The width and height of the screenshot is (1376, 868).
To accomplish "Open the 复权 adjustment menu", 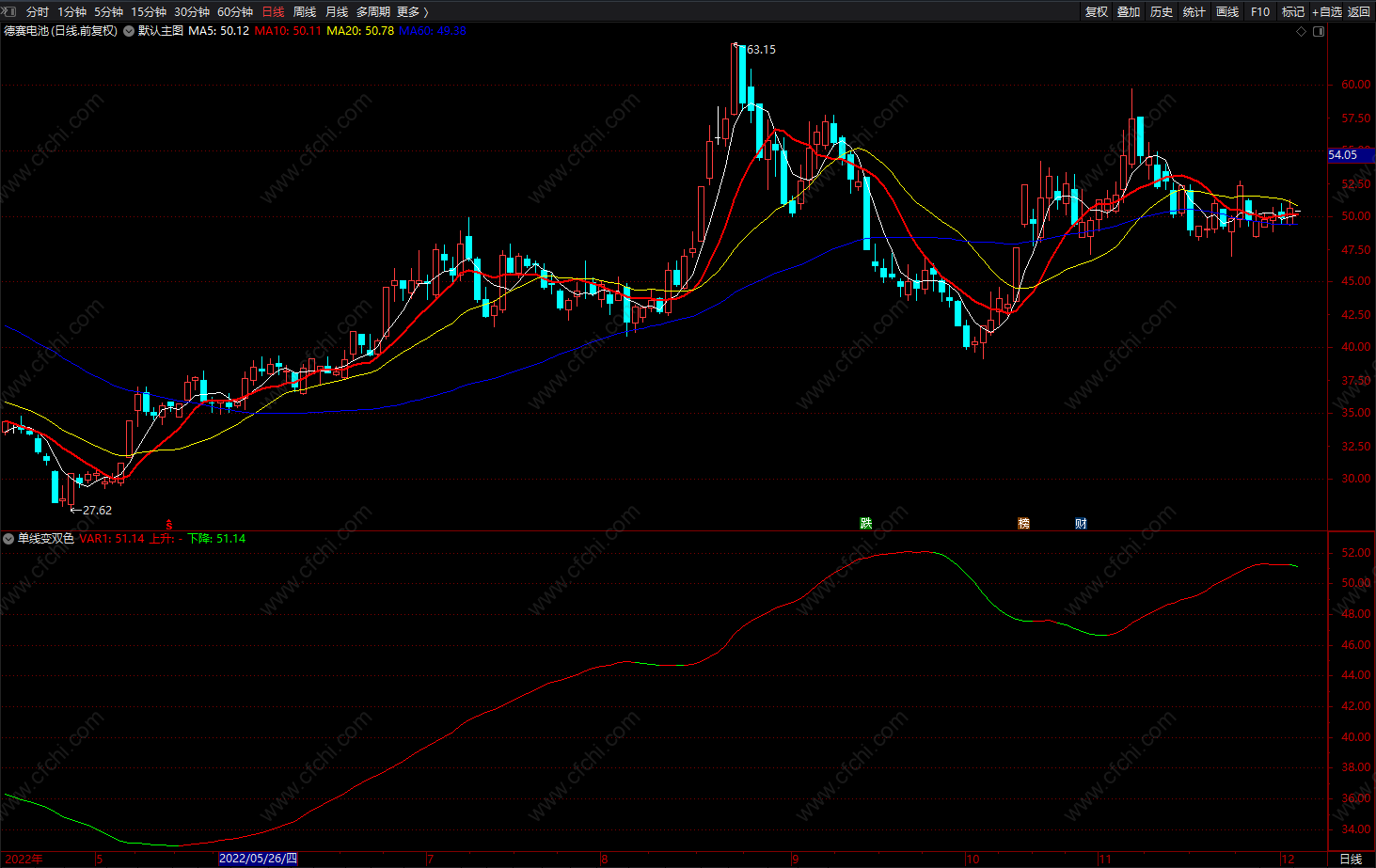I will click(x=1097, y=11).
